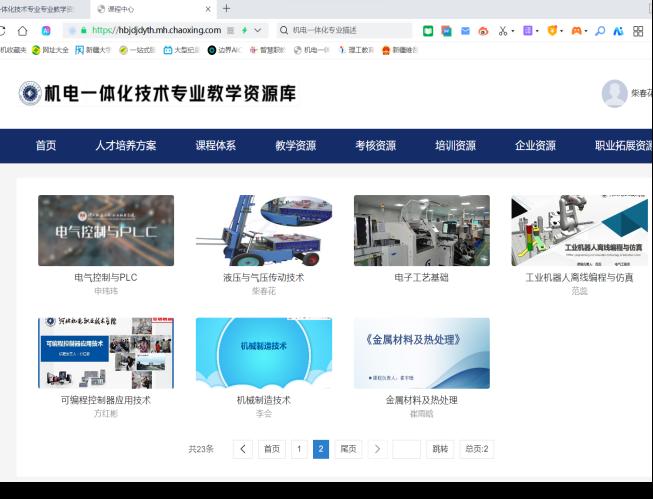Click the user avatar in header

[x=614, y=94]
